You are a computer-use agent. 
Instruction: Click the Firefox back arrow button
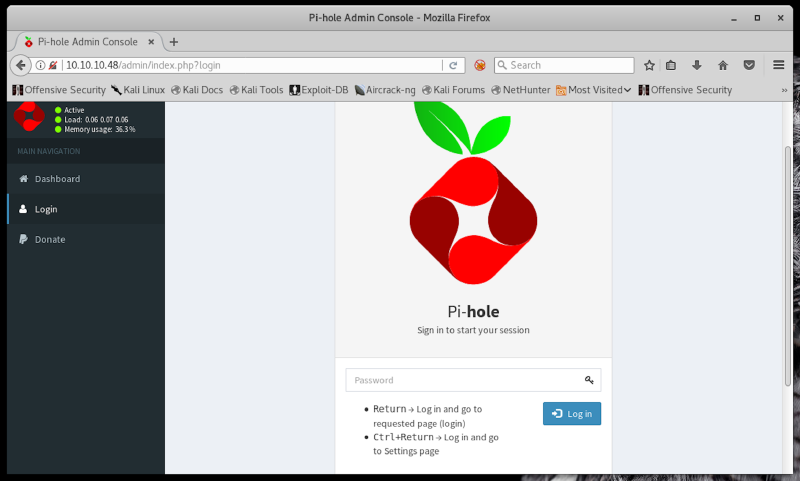pyautogui.click(x=21, y=65)
